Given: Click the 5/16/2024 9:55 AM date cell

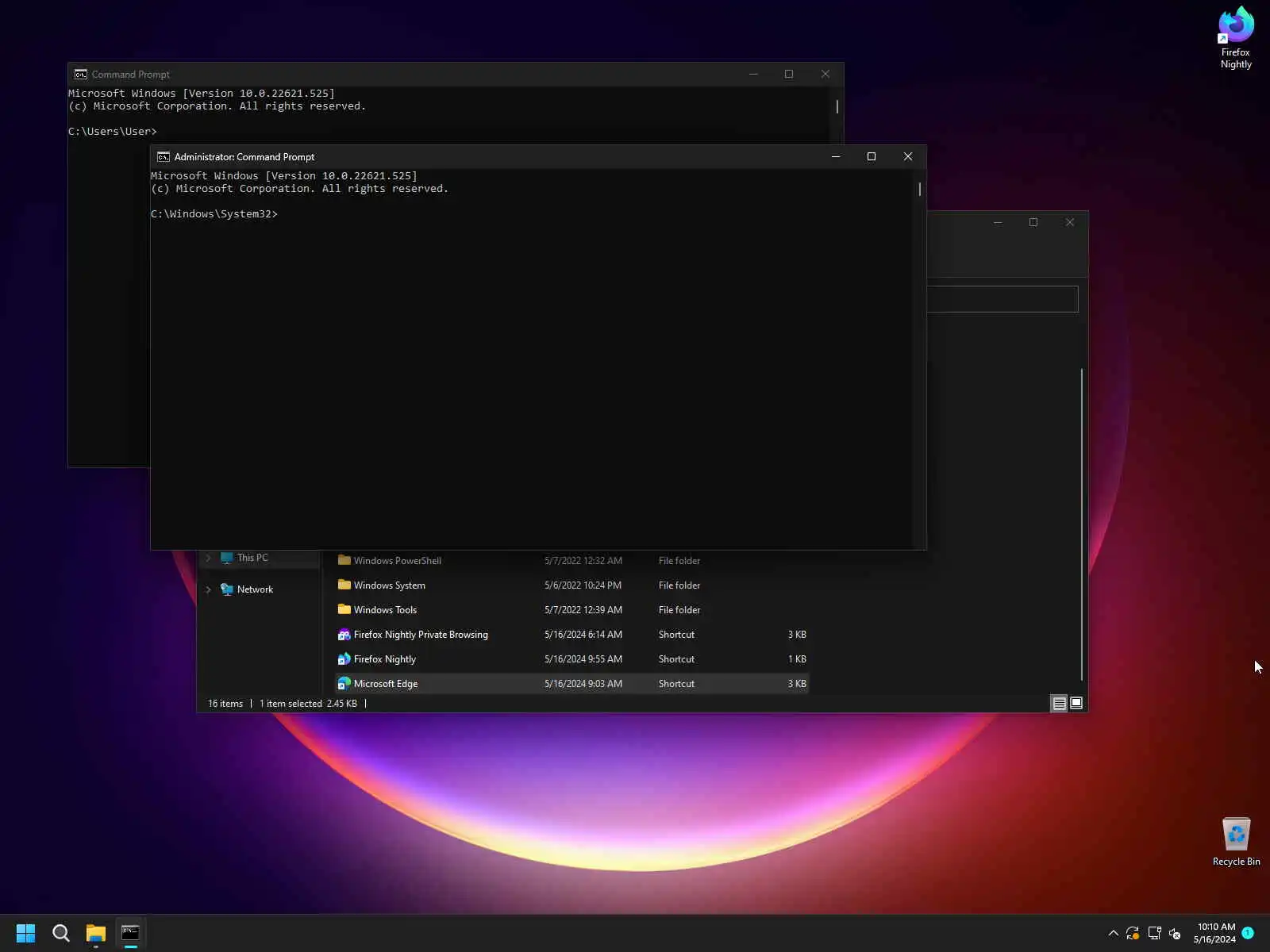Looking at the screenshot, I should pos(583,659).
